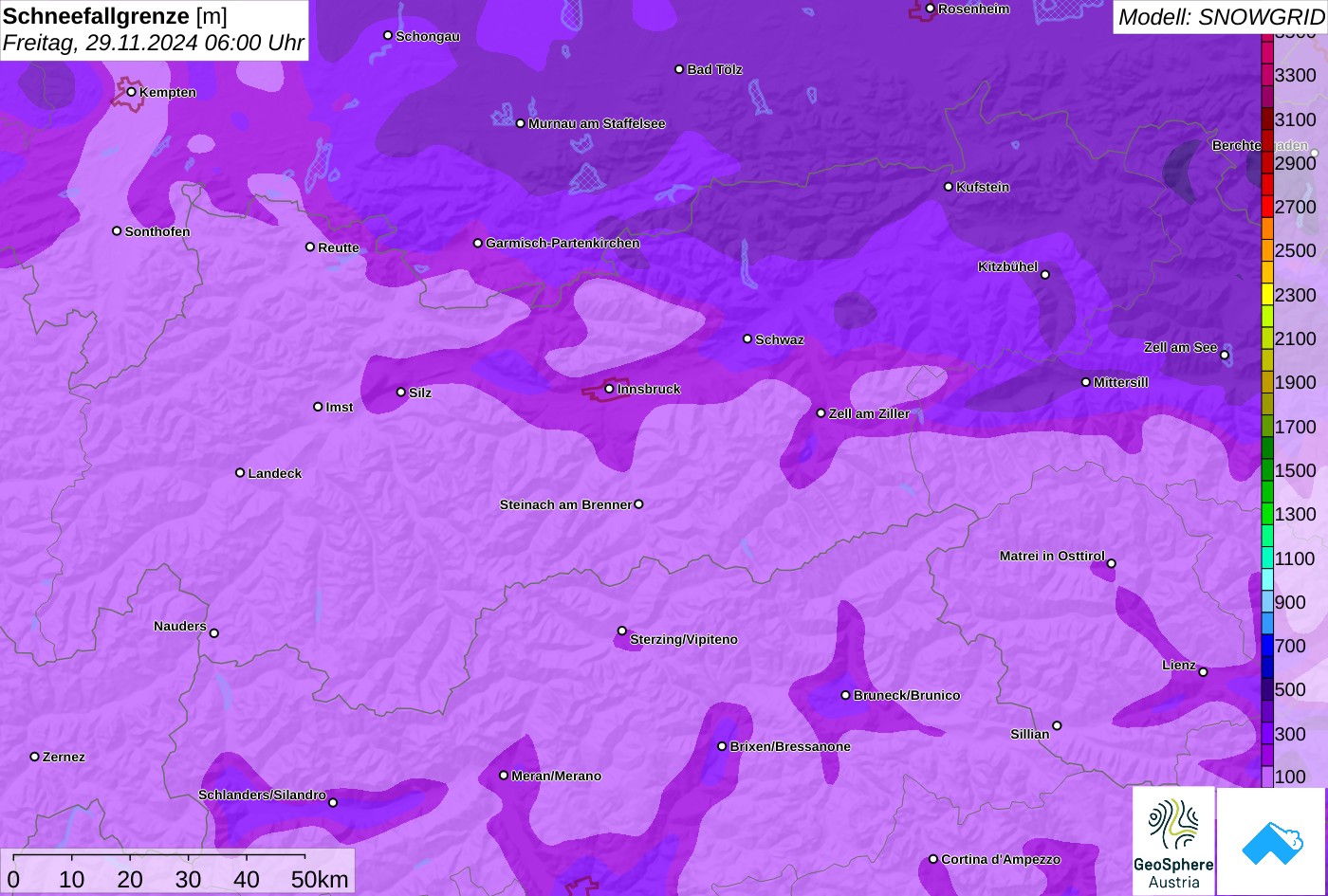Click the cyan 1100 legend swatch
1328x896 pixels.
[1267, 558]
